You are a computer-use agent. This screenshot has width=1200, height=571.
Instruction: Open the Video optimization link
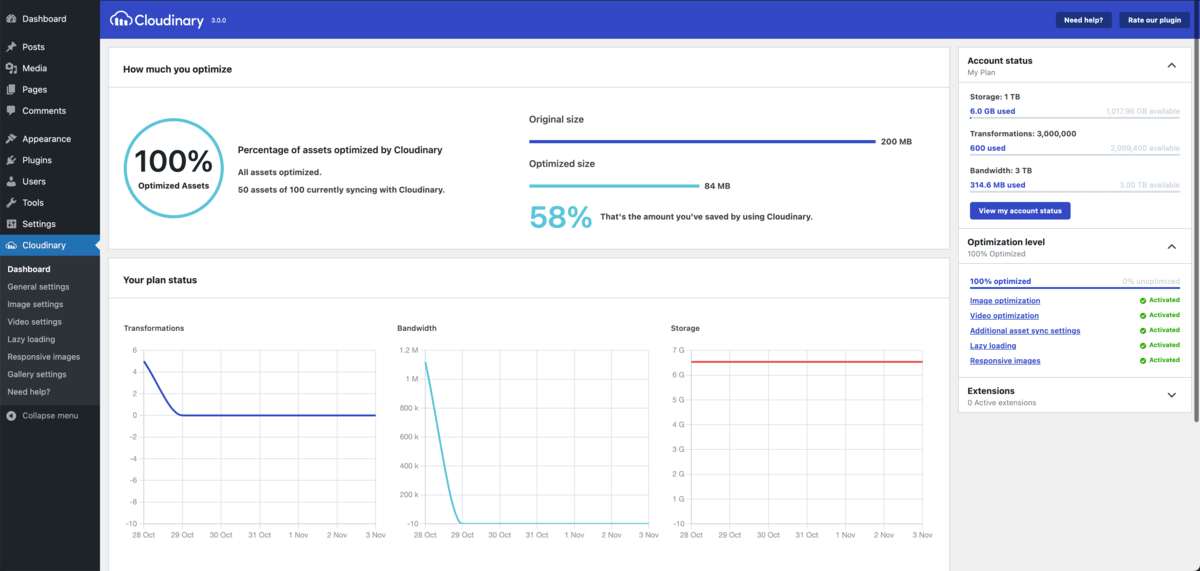coord(1004,315)
